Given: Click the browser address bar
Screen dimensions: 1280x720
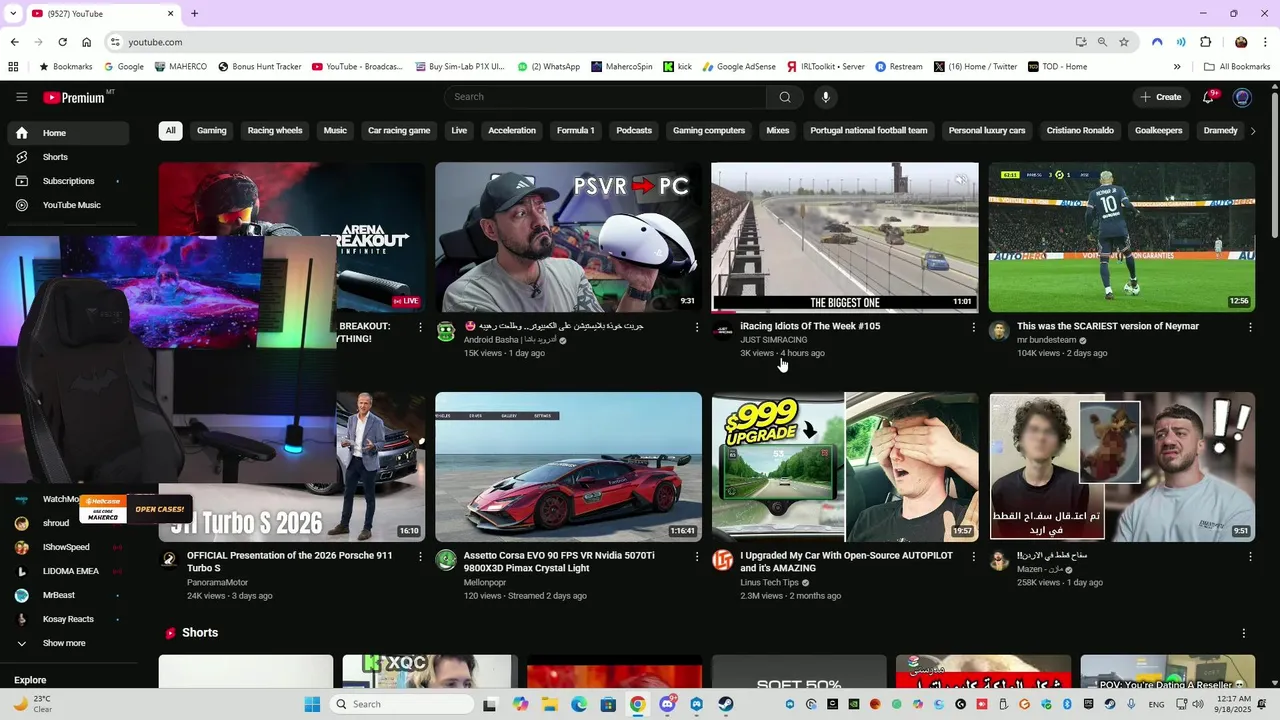Looking at the screenshot, I should point(590,42).
